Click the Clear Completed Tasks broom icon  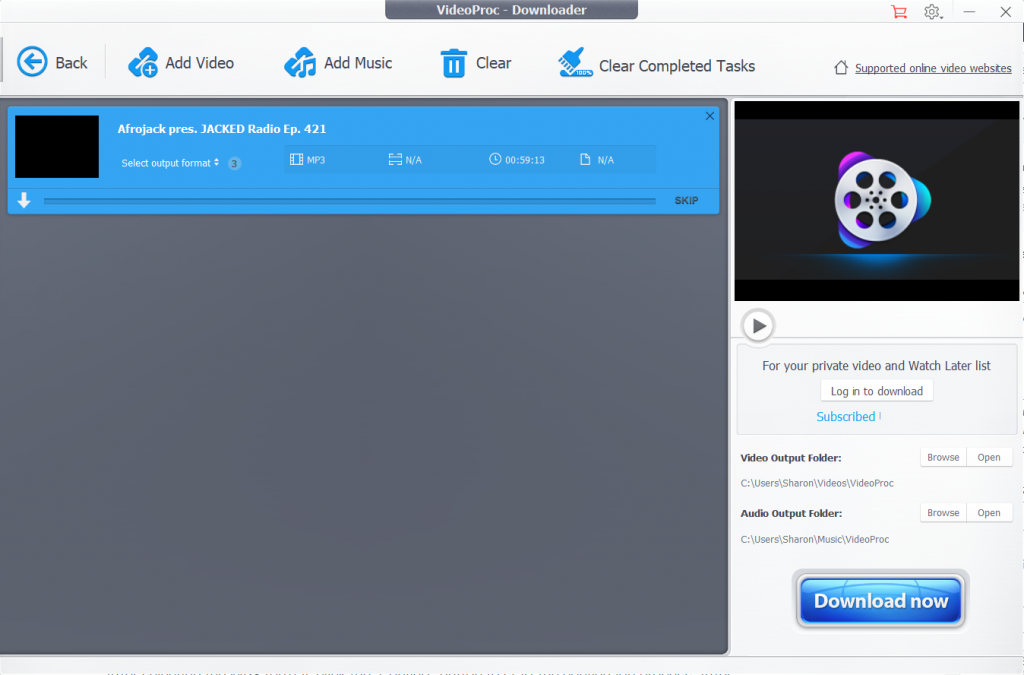tap(575, 63)
